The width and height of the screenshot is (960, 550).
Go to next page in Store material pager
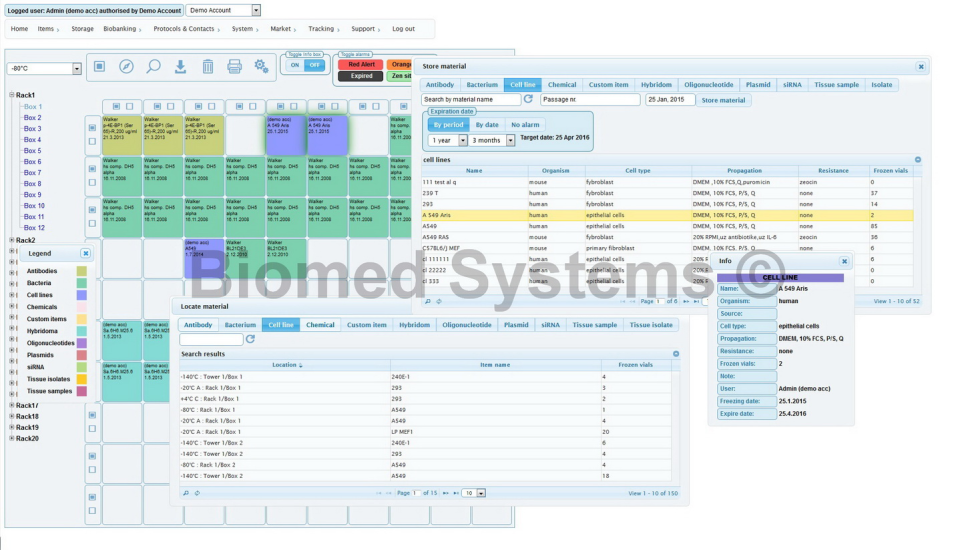click(x=686, y=301)
